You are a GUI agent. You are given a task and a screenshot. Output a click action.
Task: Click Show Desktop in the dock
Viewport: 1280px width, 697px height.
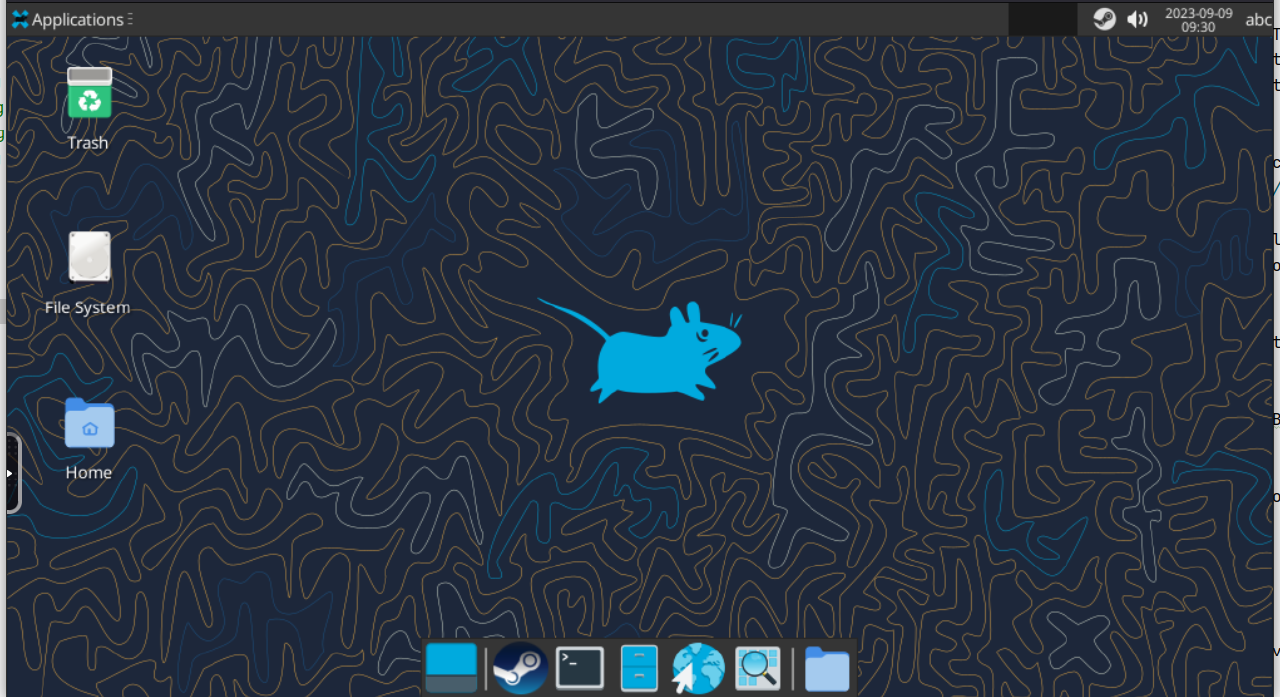click(451, 667)
